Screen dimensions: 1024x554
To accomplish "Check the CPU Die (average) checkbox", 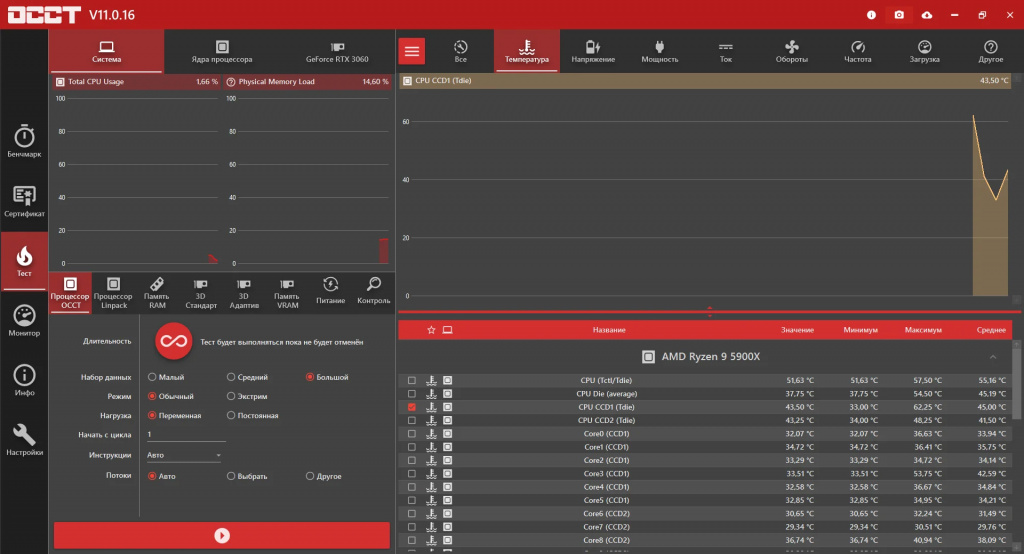I will tap(411, 394).
